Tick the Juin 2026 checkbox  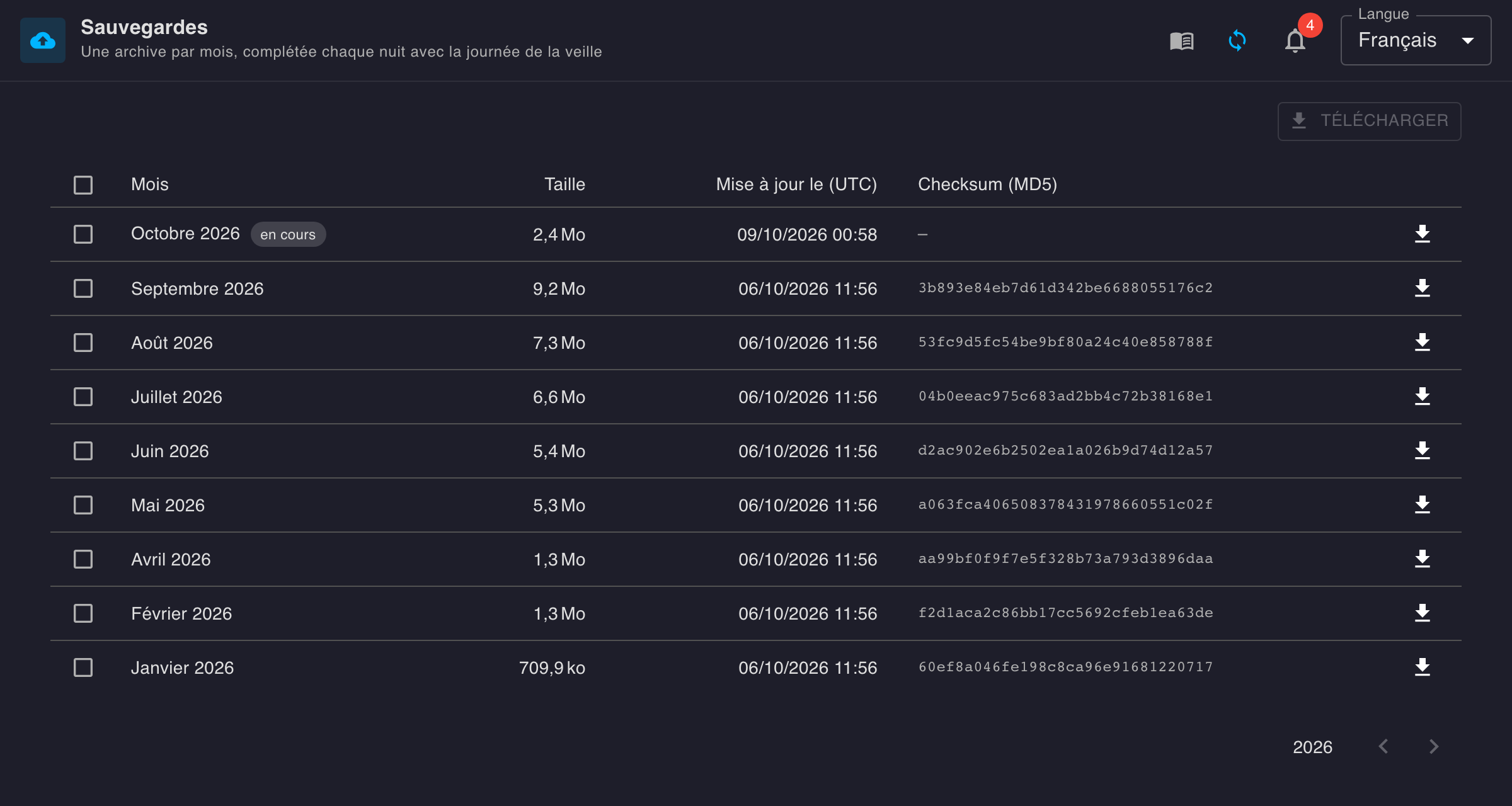83,451
